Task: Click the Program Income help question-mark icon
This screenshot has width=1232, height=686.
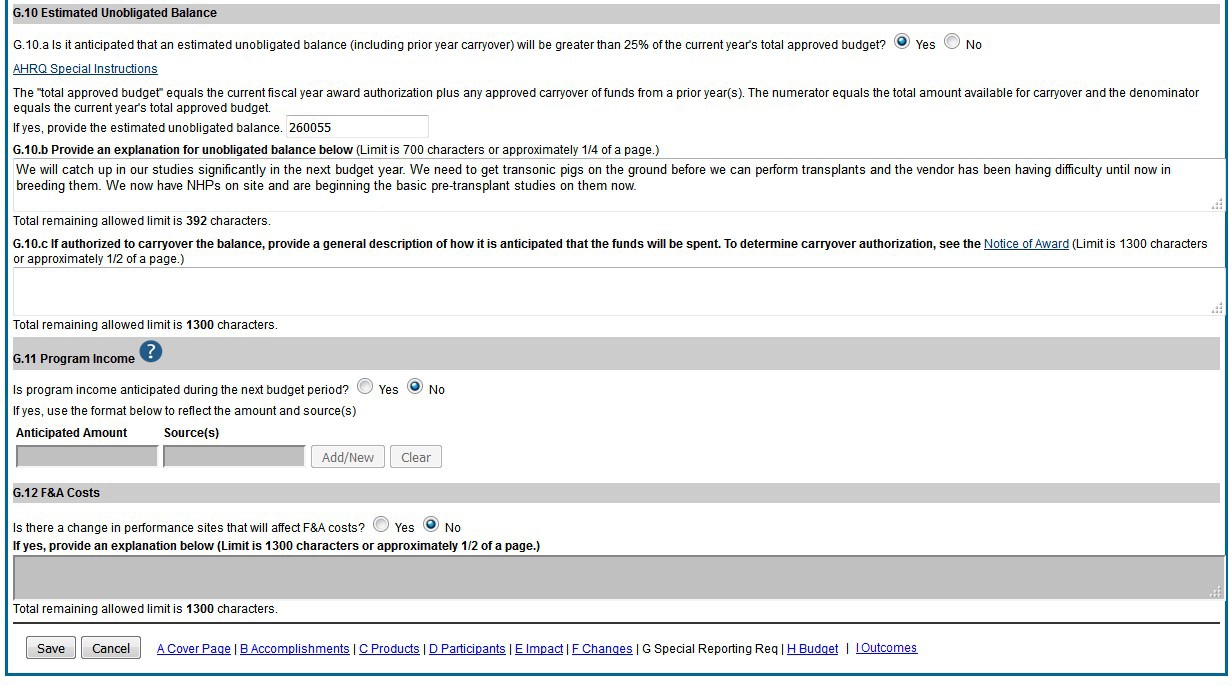Action: 150,352
